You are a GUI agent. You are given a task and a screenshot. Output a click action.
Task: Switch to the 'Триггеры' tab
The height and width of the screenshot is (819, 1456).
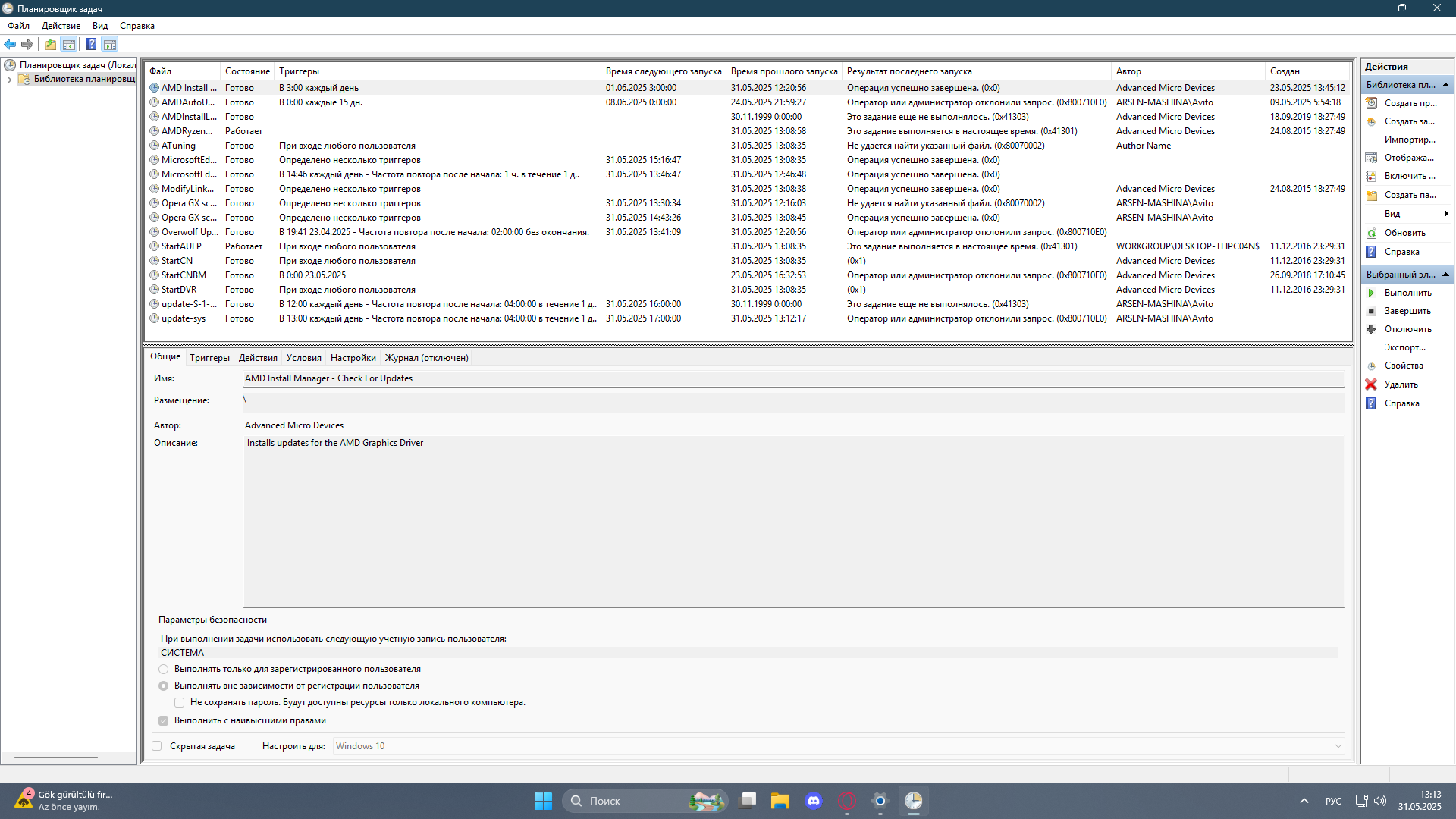point(209,358)
